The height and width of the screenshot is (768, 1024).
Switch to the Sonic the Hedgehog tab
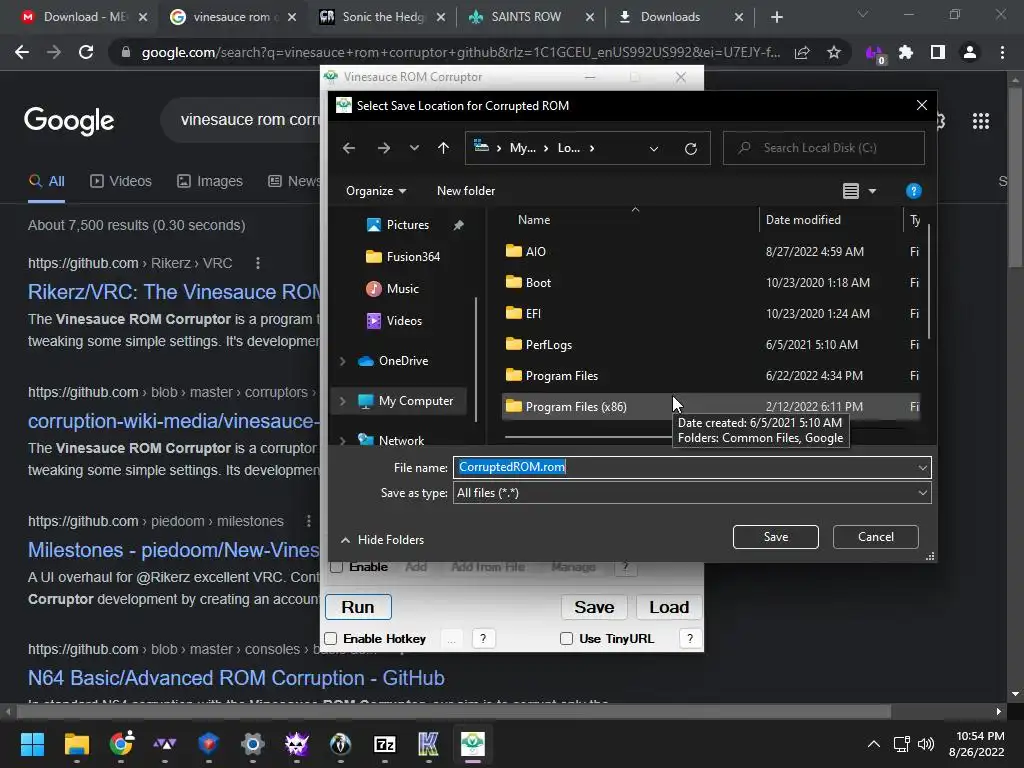pos(382,17)
